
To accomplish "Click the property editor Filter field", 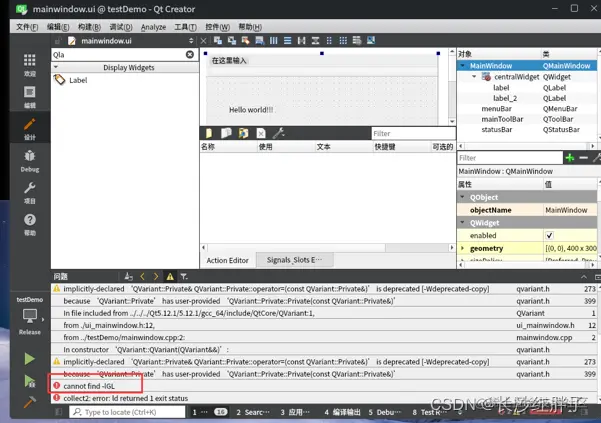I will pyautogui.click(x=510, y=157).
